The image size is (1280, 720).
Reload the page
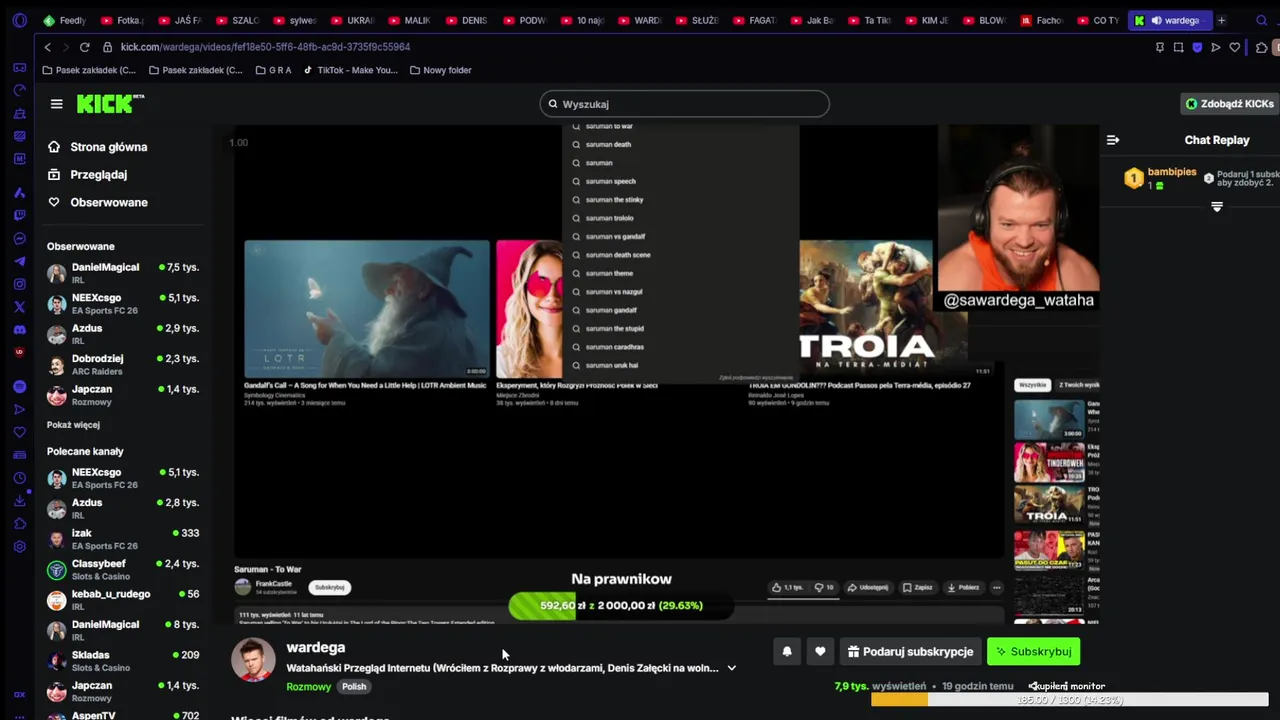click(x=84, y=47)
